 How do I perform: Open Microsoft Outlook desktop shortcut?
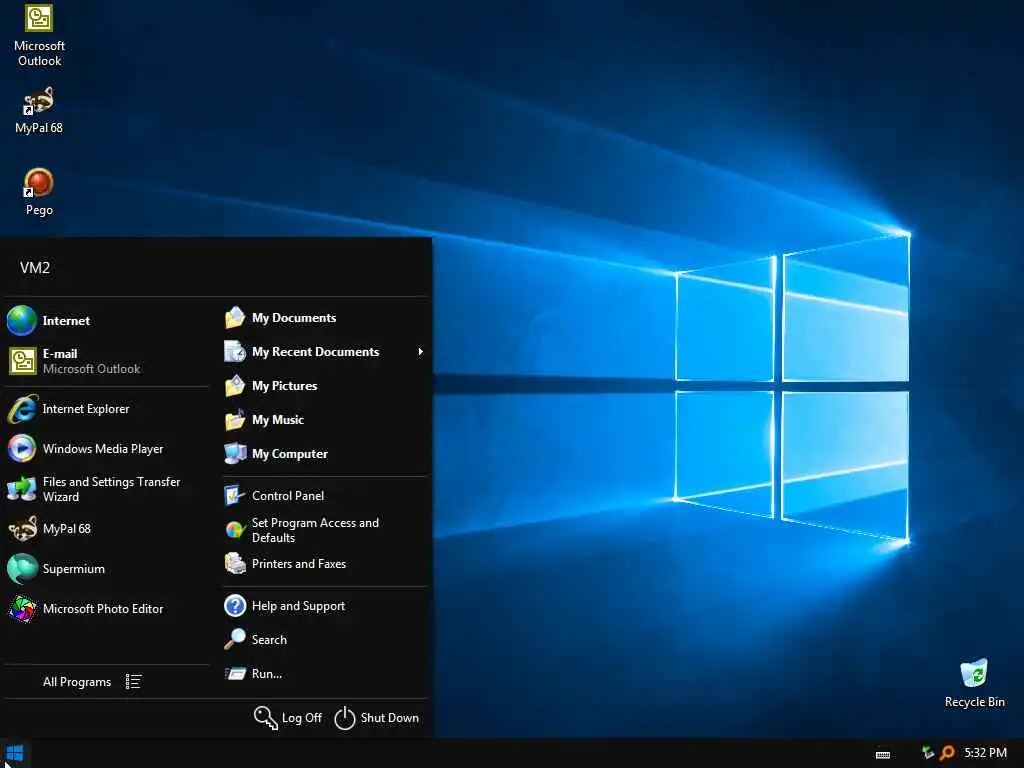(39, 34)
